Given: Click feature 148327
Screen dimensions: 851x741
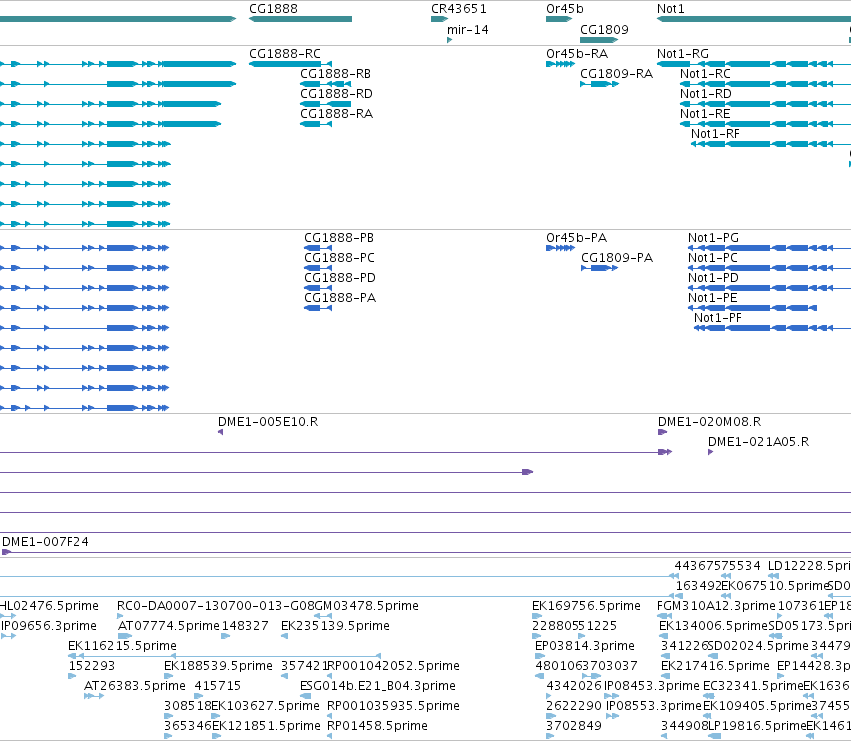Looking at the screenshot, I should (225, 636).
